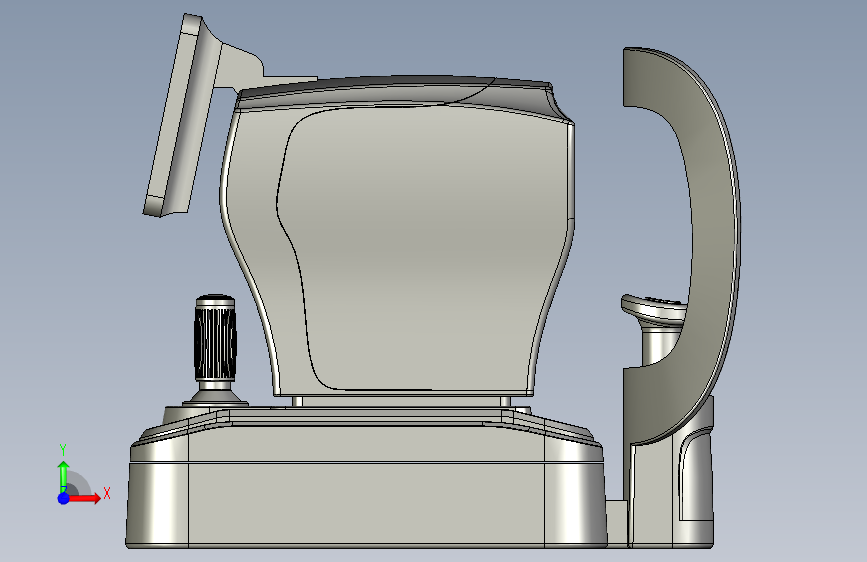Click the red X axis arrow
Screen dimensions: 867x562
84,498
